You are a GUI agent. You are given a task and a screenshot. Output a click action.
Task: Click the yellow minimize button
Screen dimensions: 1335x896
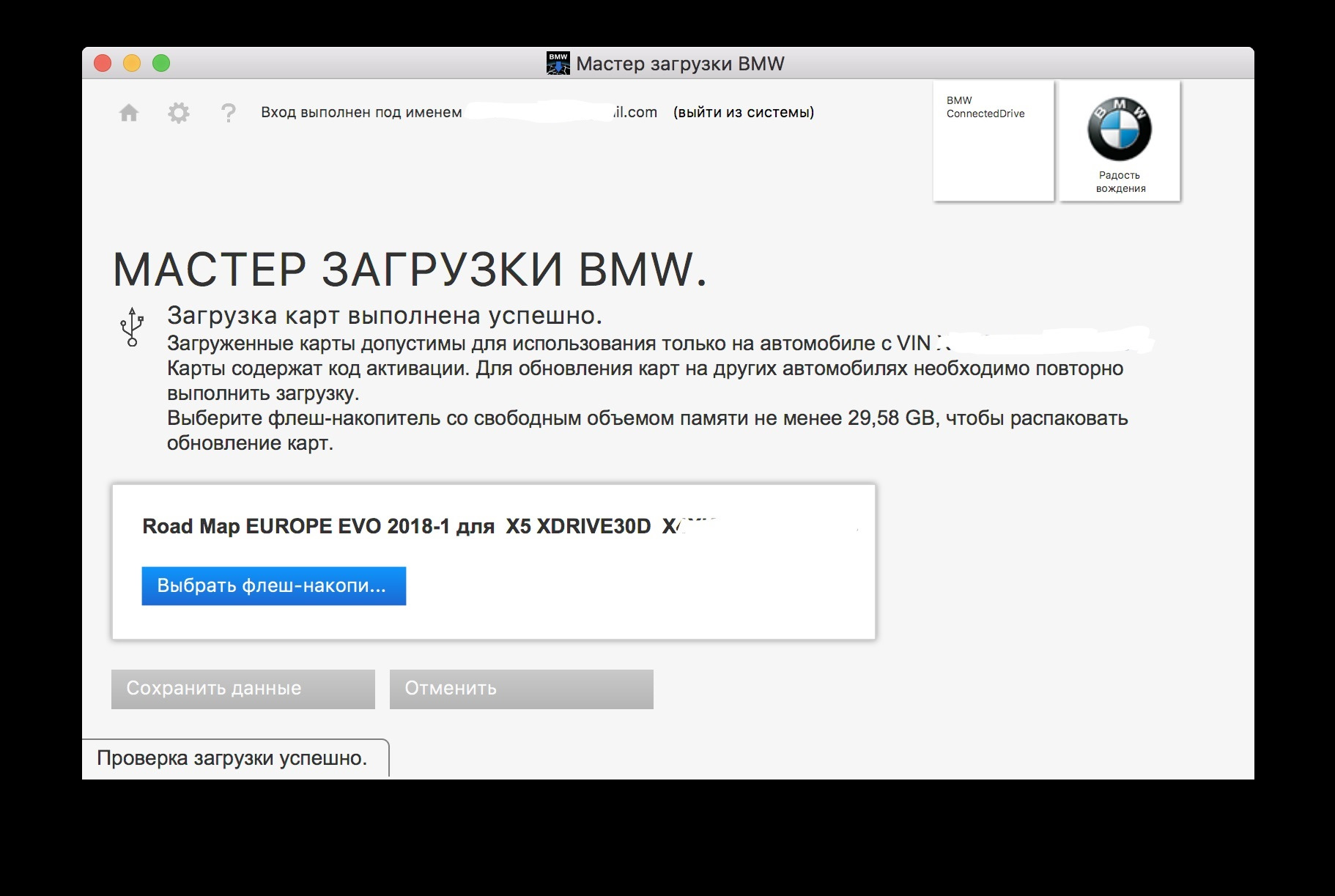pyautogui.click(x=132, y=63)
